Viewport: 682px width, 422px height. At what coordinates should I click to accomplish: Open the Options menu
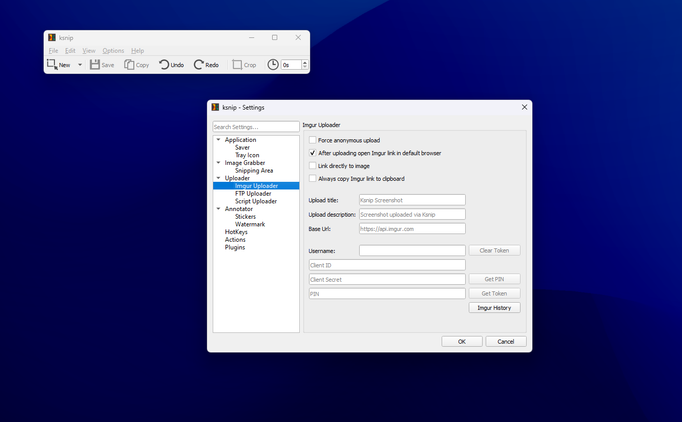click(x=113, y=50)
